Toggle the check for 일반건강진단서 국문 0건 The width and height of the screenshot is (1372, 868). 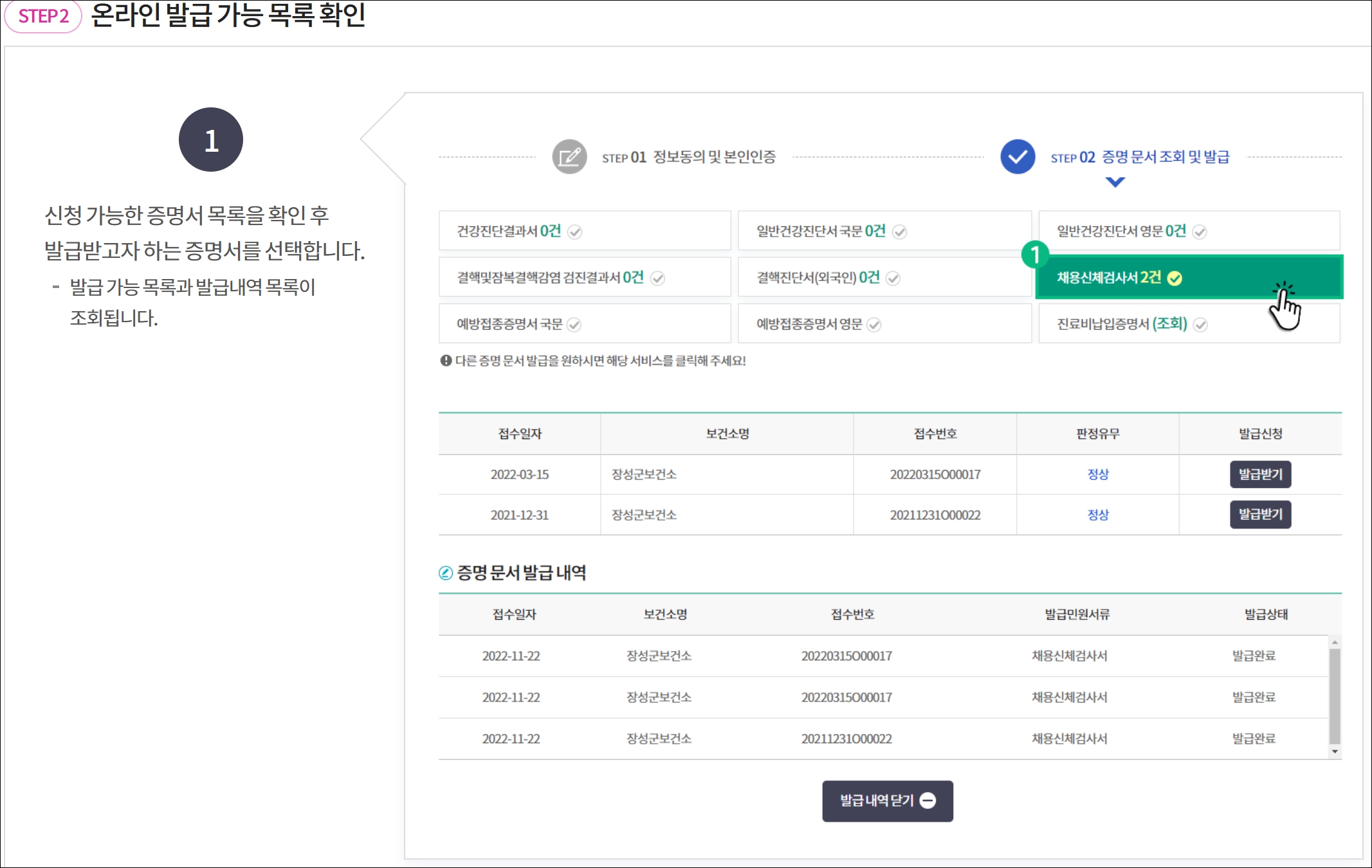(x=900, y=232)
